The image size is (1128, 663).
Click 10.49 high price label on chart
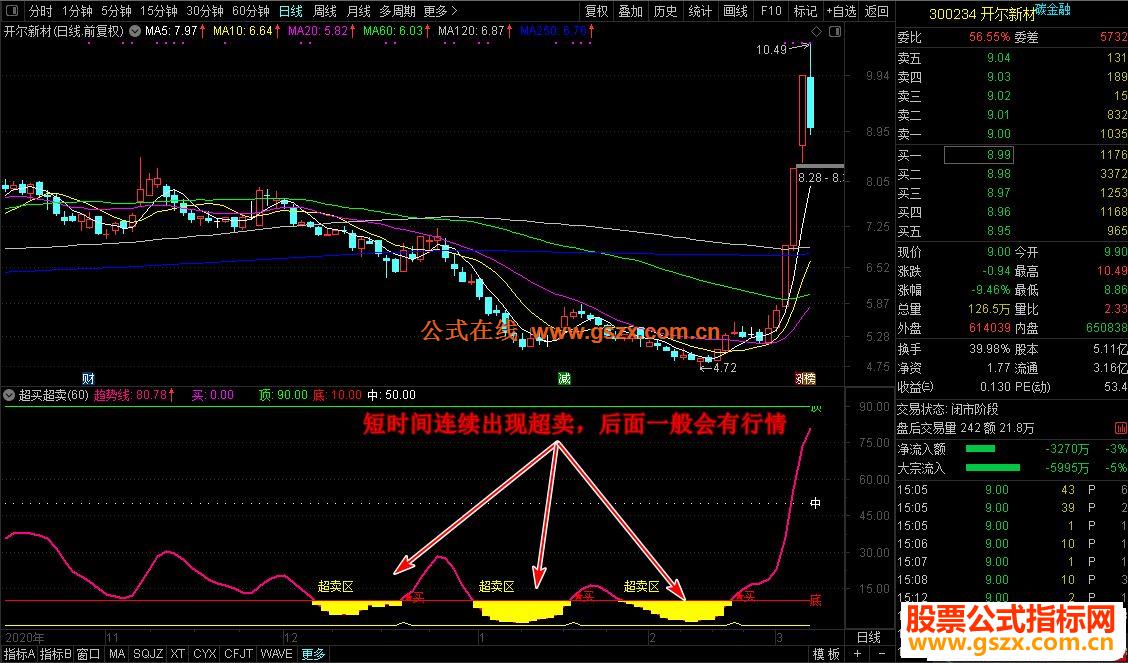coord(772,50)
